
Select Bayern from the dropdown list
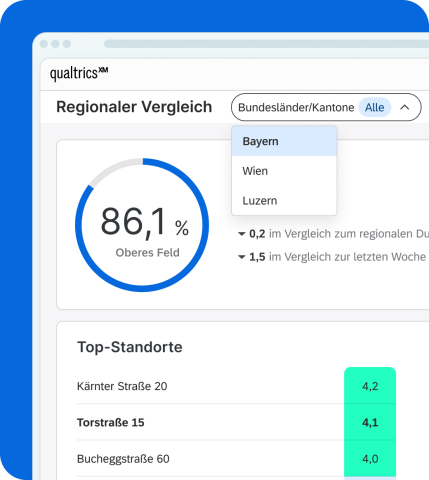[x=284, y=141]
